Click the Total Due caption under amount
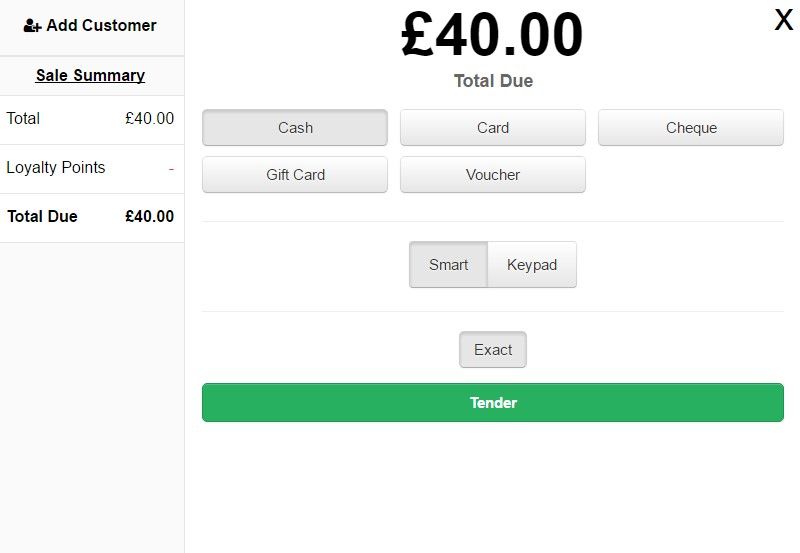 pos(493,81)
